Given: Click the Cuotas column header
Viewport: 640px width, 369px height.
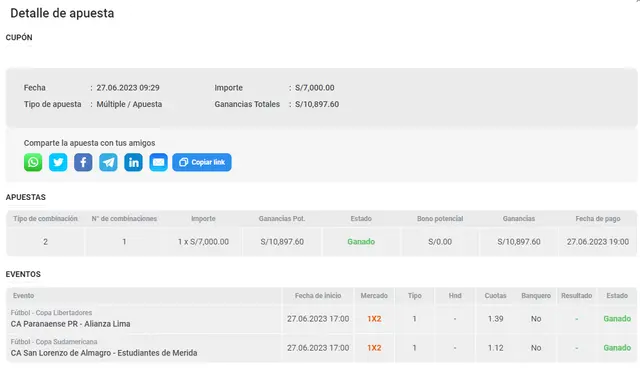Looking at the screenshot, I should coord(495,296).
